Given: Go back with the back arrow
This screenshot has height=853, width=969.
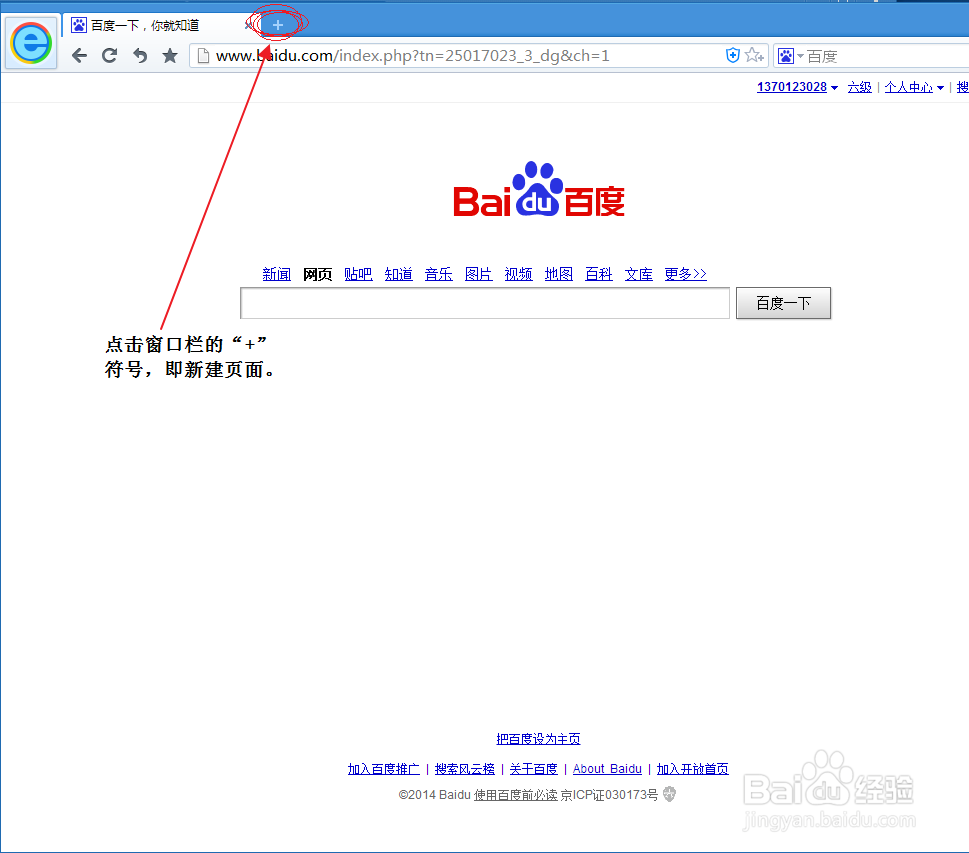Looking at the screenshot, I should tap(79, 56).
